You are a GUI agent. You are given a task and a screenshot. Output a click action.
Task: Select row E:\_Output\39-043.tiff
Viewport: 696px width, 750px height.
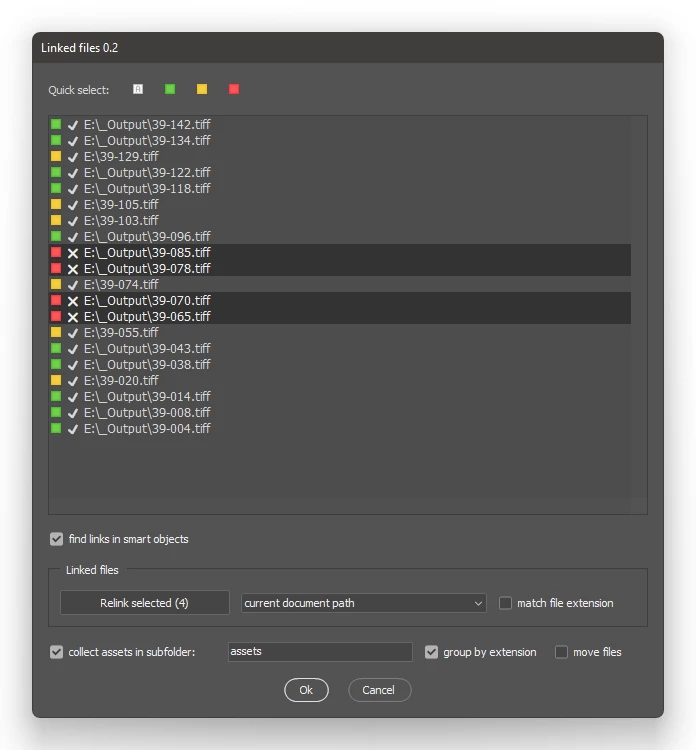tap(340, 349)
